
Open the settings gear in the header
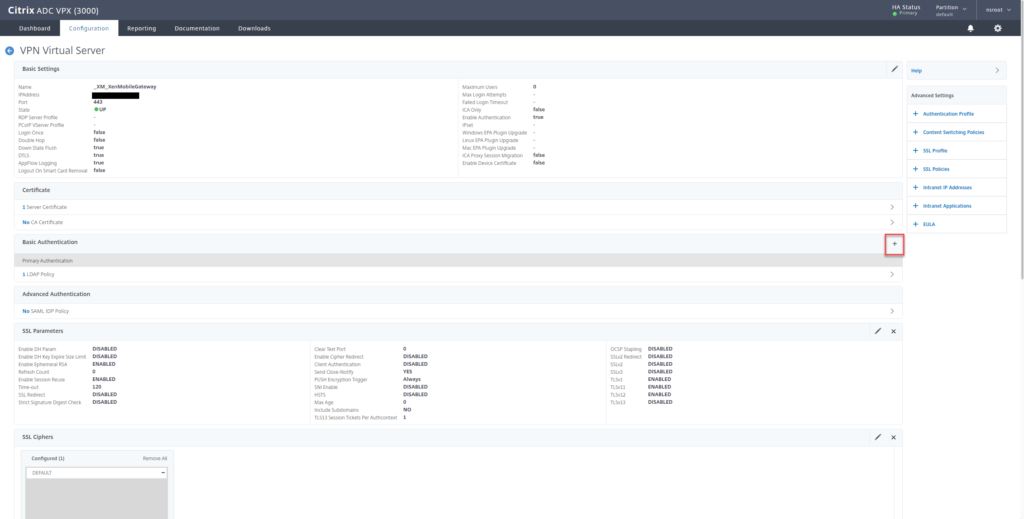pyautogui.click(x=997, y=28)
